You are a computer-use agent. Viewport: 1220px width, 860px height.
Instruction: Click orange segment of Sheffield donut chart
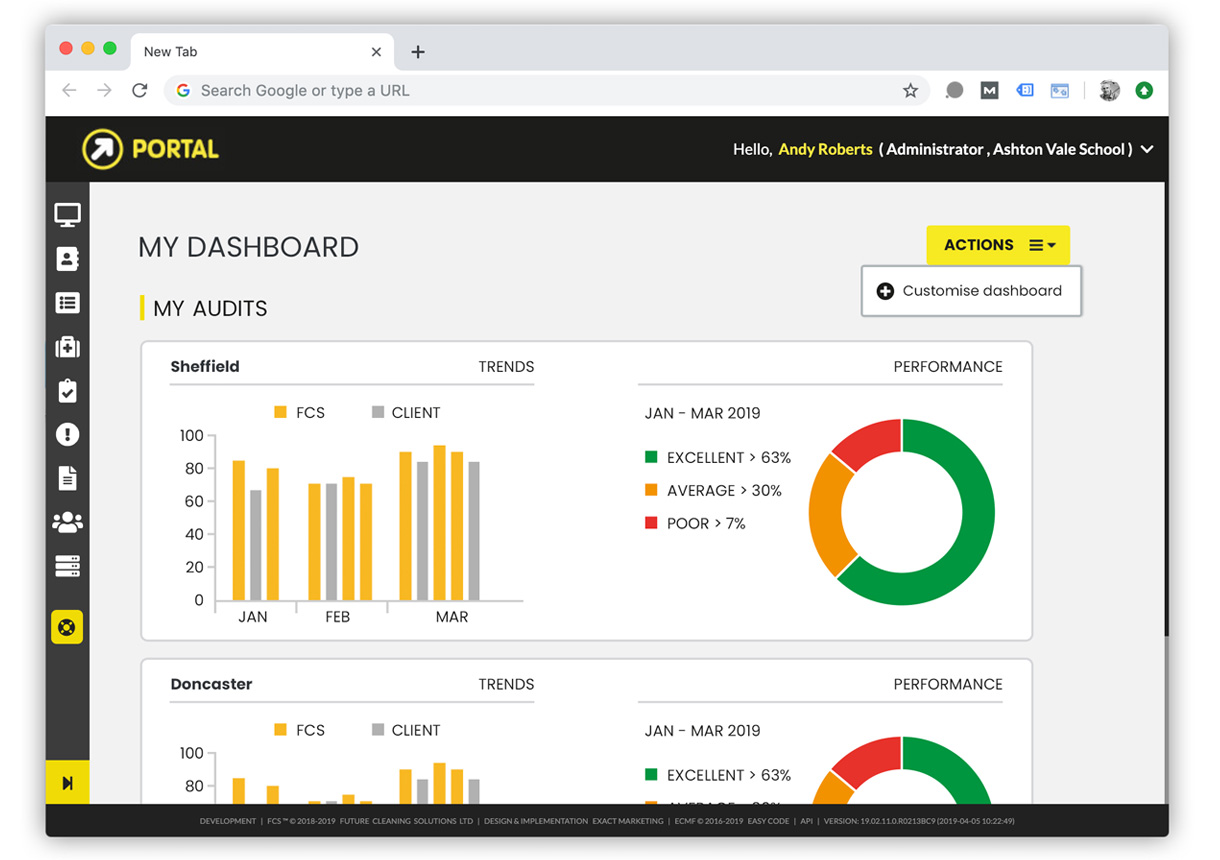(x=827, y=515)
